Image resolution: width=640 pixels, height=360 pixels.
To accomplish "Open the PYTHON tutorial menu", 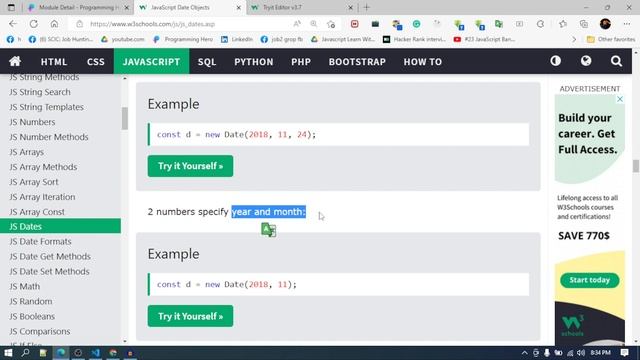I will (253, 62).
